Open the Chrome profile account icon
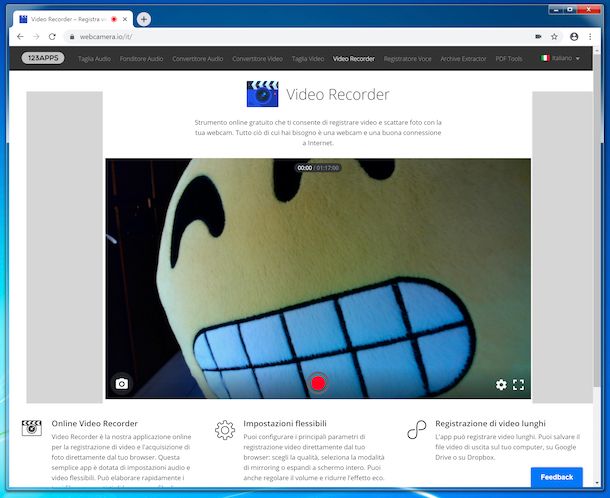 tap(574, 37)
